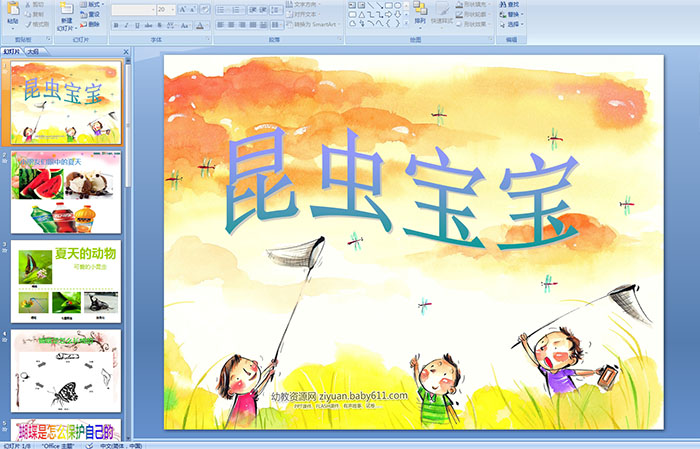Screen dimensions: 700x449
Task: Click Shape Effects (形状效果) button
Action: point(473,24)
